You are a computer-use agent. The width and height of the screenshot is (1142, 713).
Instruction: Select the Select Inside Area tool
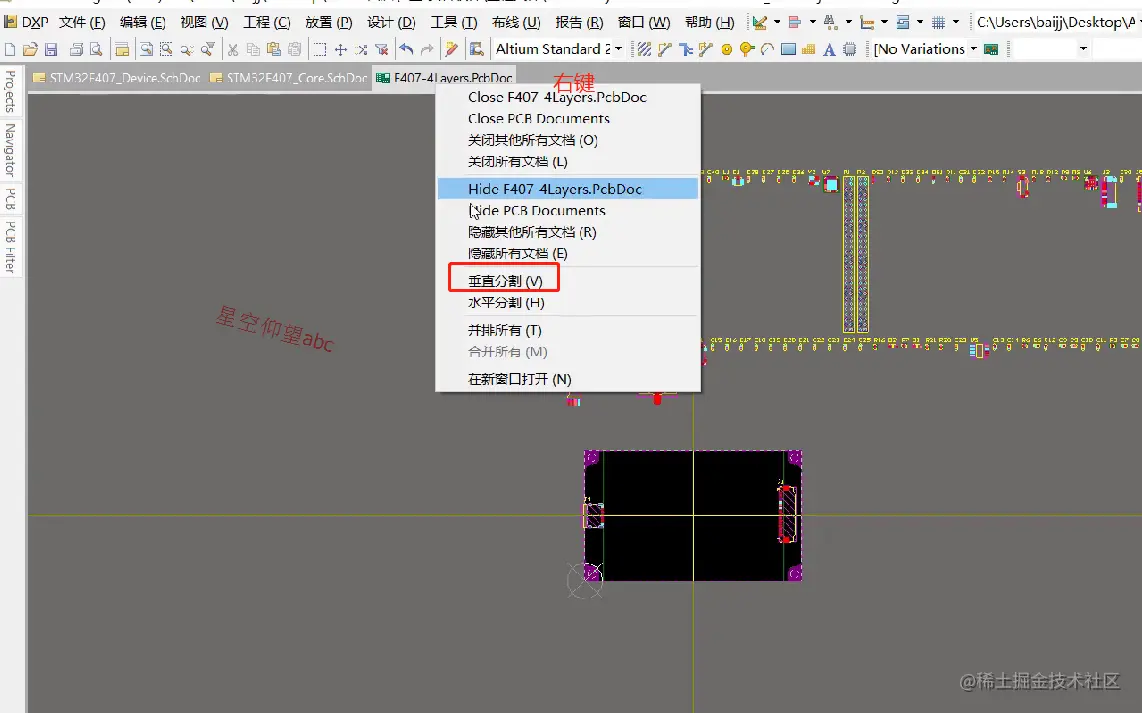pyautogui.click(x=319, y=50)
